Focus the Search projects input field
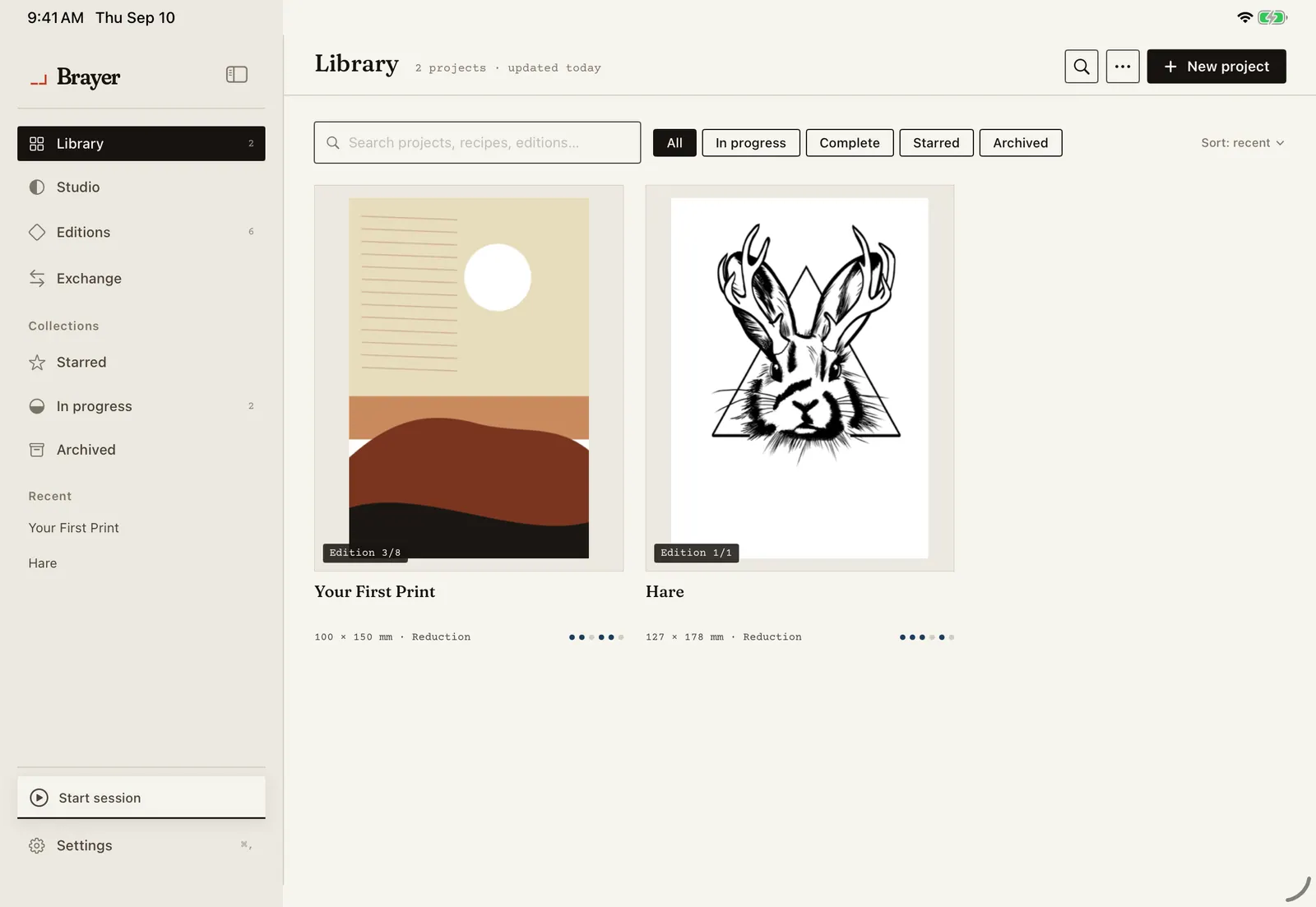Viewport: 1316px width, 907px height. point(477,142)
